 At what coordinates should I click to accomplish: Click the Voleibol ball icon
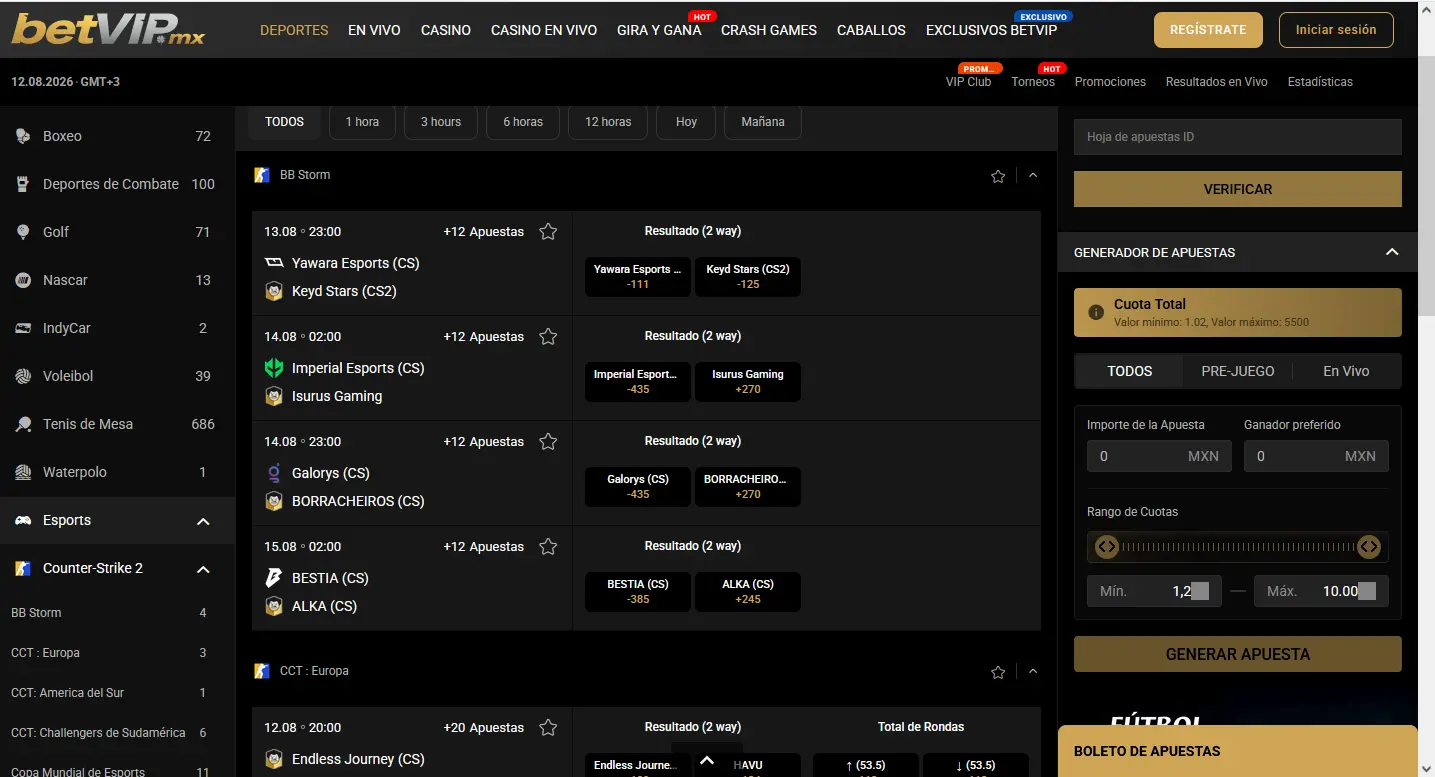23,376
